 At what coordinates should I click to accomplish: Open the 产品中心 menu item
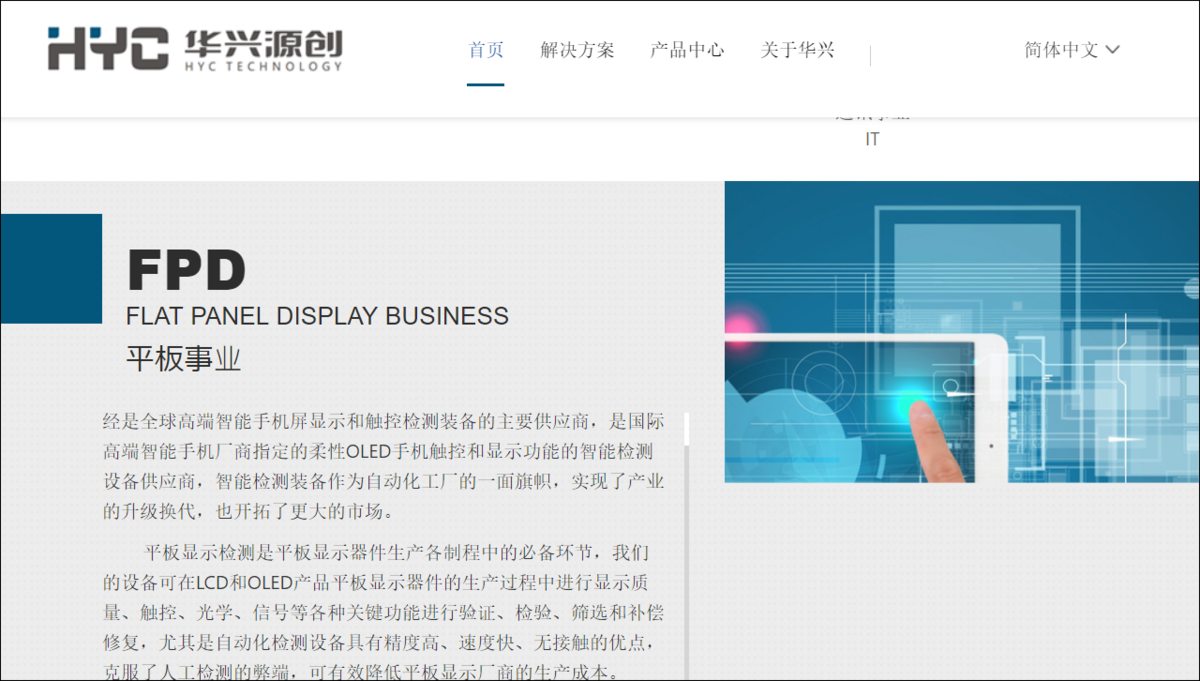tap(687, 50)
